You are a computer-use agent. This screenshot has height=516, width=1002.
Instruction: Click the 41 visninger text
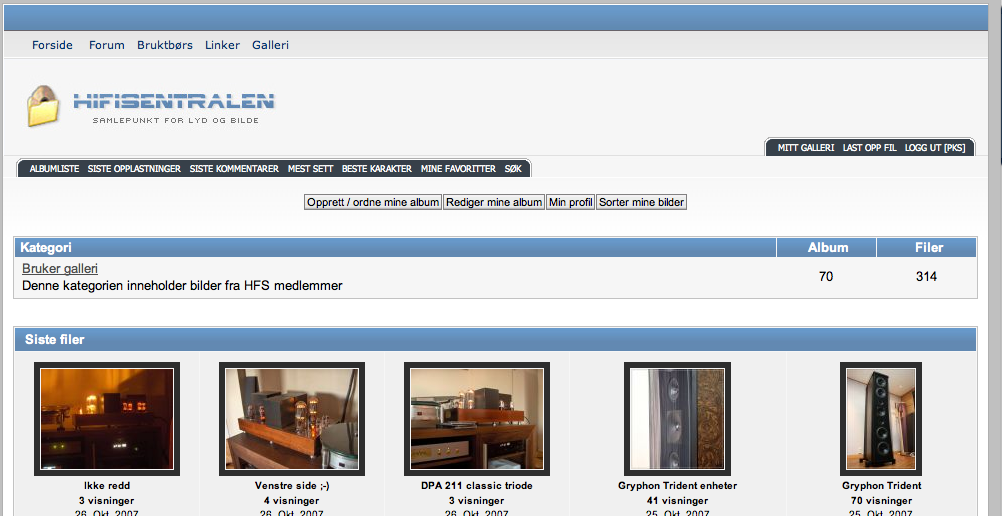677,501
